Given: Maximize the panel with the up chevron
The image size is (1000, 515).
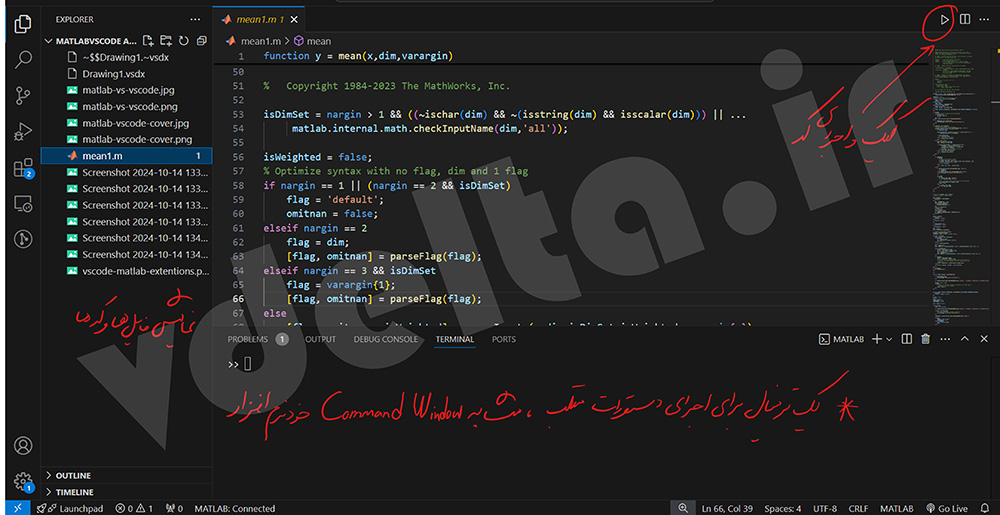Looking at the screenshot, I should [965, 339].
